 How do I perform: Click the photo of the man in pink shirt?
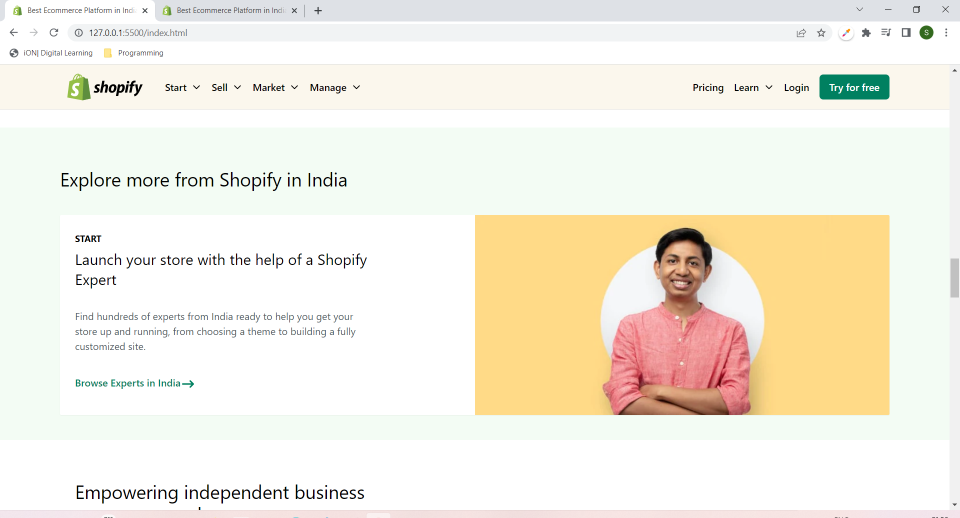(682, 315)
